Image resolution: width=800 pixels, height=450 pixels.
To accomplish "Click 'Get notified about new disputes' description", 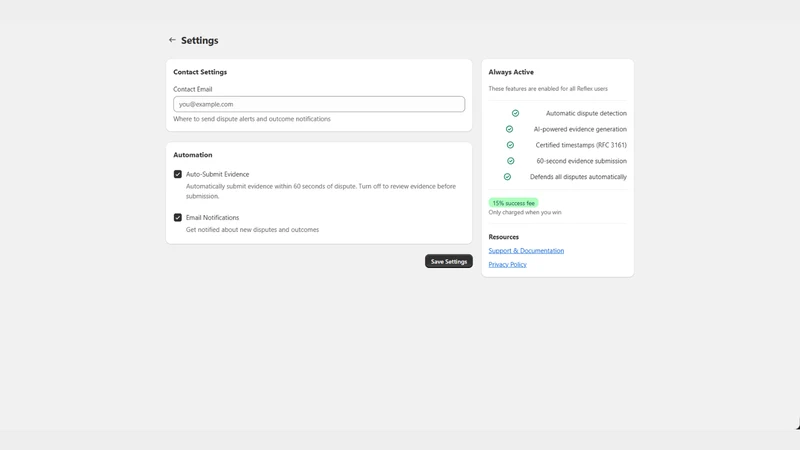I will tap(252, 230).
